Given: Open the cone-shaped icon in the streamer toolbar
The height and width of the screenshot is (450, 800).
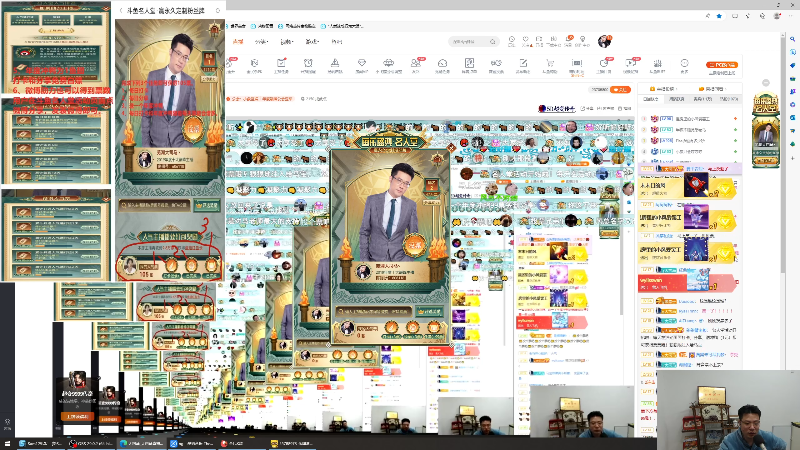Looking at the screenshot, I should (x=335, y=63).
